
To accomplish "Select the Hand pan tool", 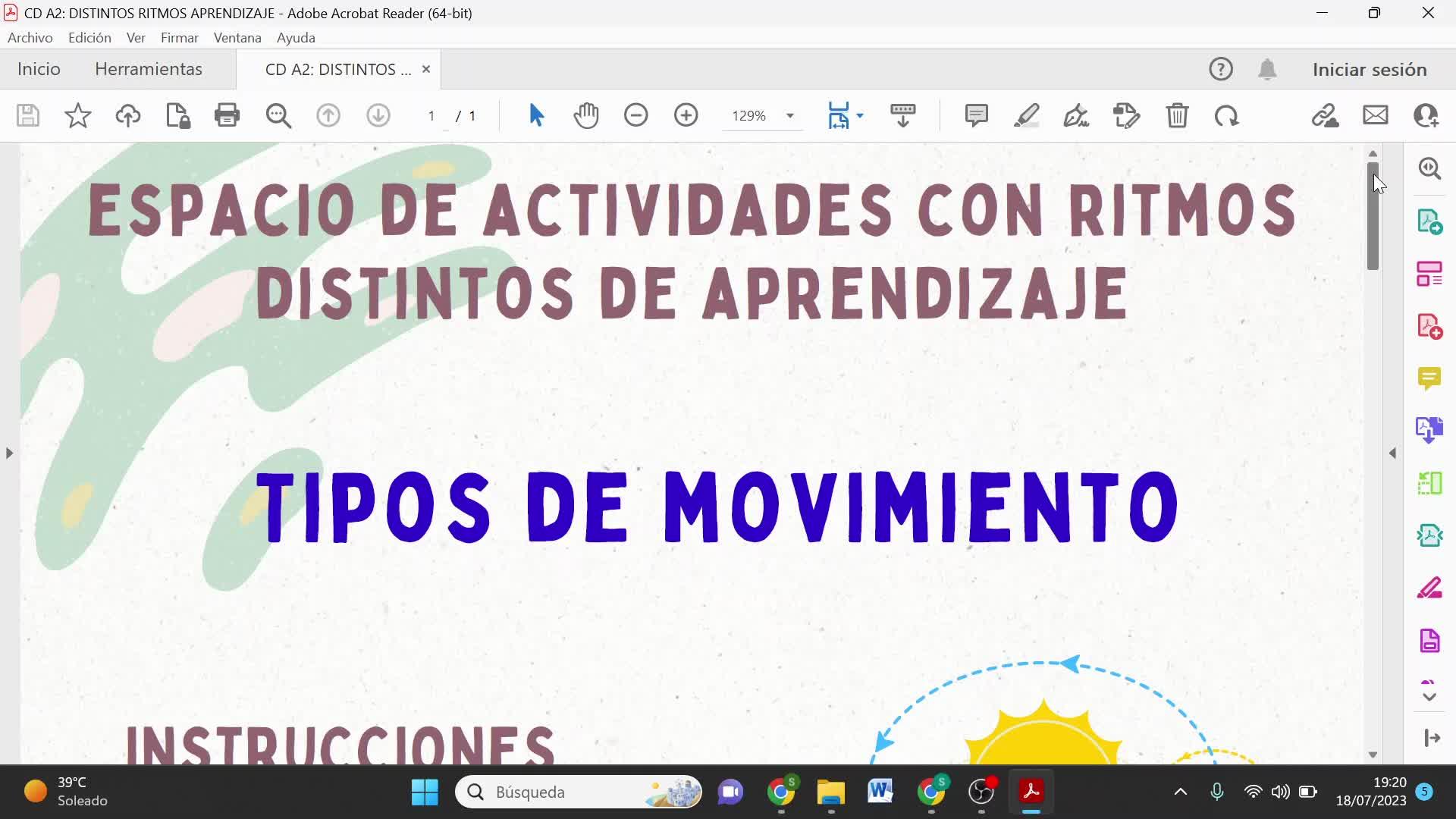I will [586, 115].
